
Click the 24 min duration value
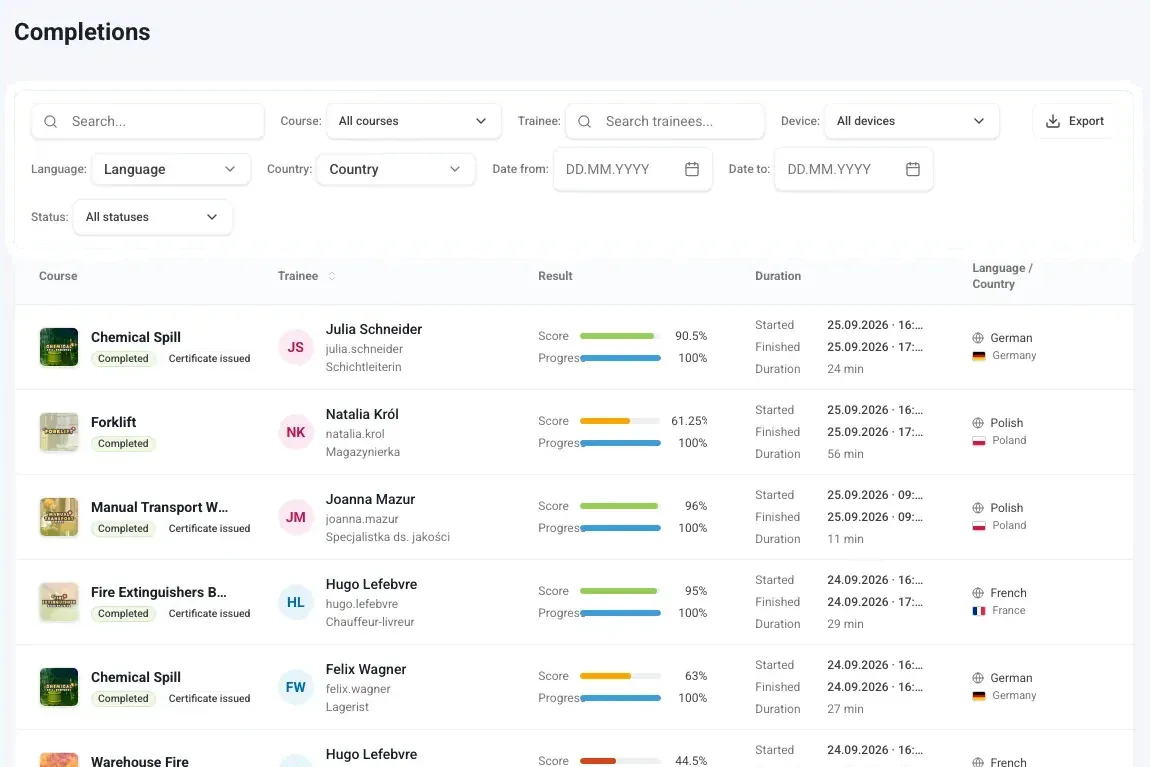tap(845, 369)
